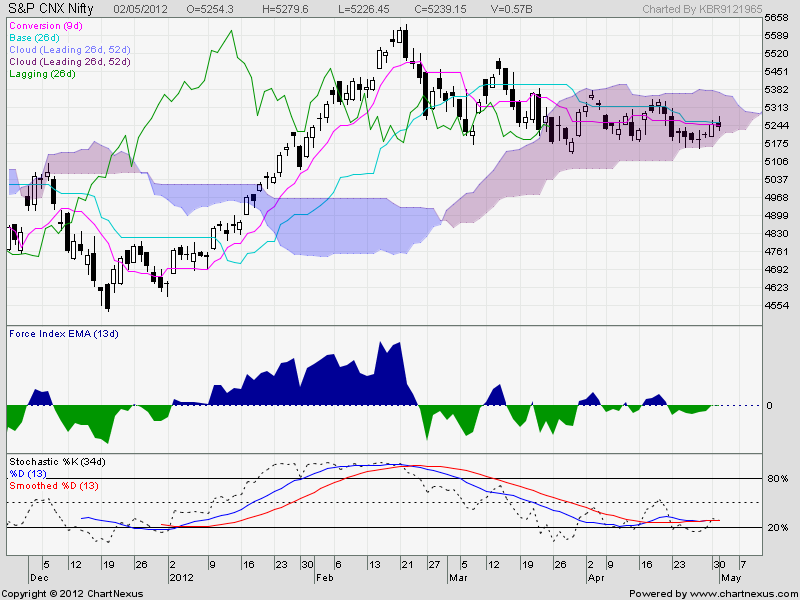
Task: Click the Dec month label on time axis
Action: tap(39, 578)
